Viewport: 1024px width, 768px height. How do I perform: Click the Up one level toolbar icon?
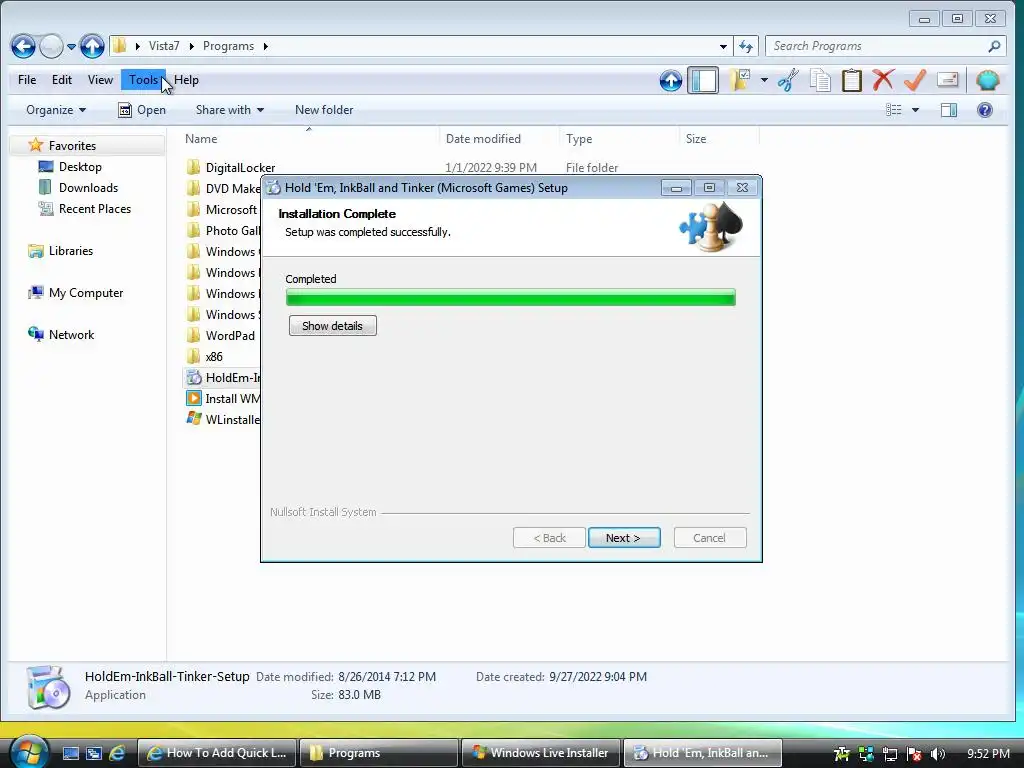coord(670,80)
